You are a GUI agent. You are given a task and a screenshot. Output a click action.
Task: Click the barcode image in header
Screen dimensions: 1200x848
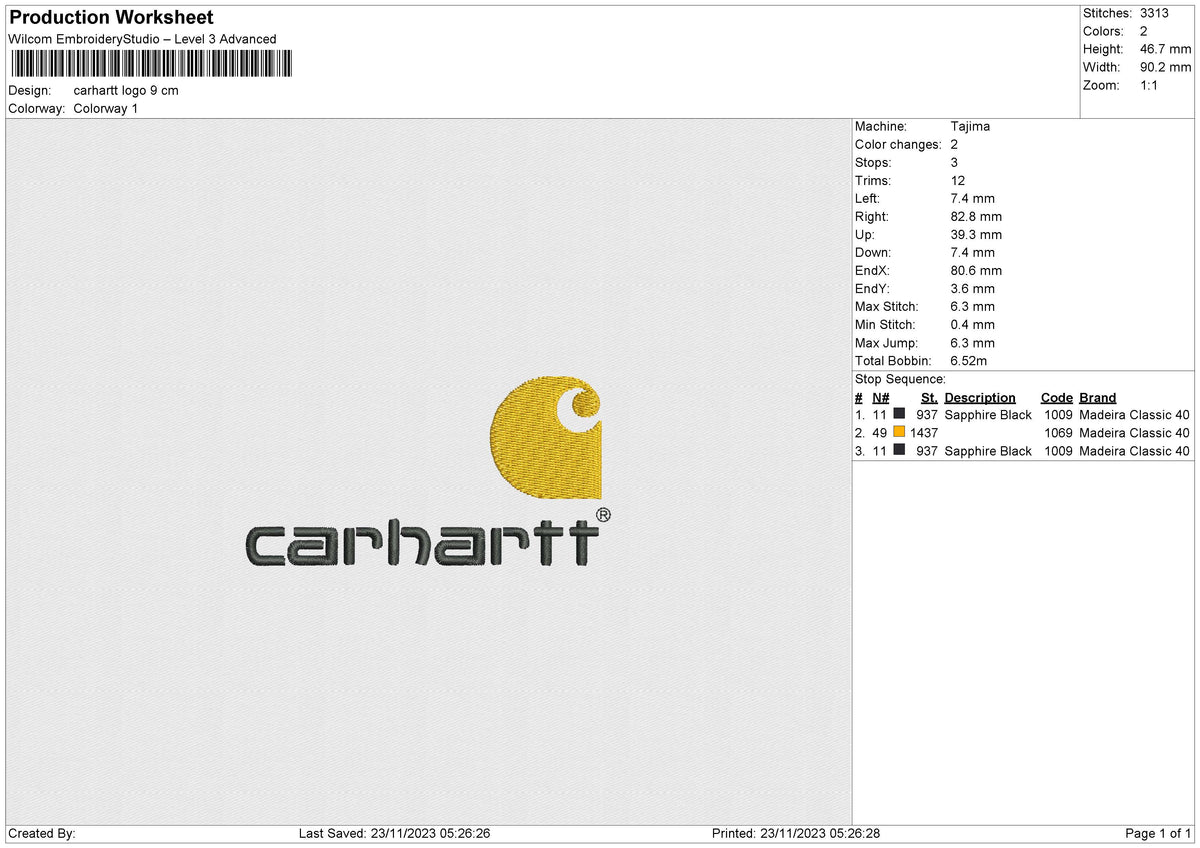pos(151,64)
